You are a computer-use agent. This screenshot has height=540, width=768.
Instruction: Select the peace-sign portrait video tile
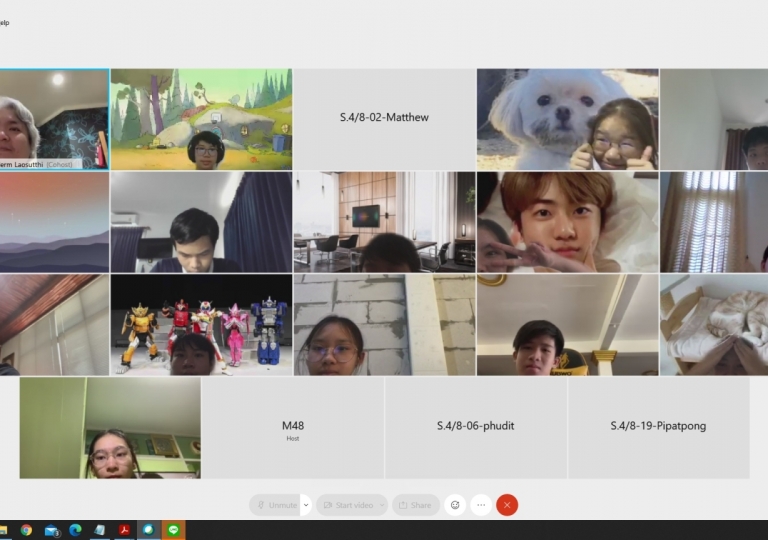(568, 222)
